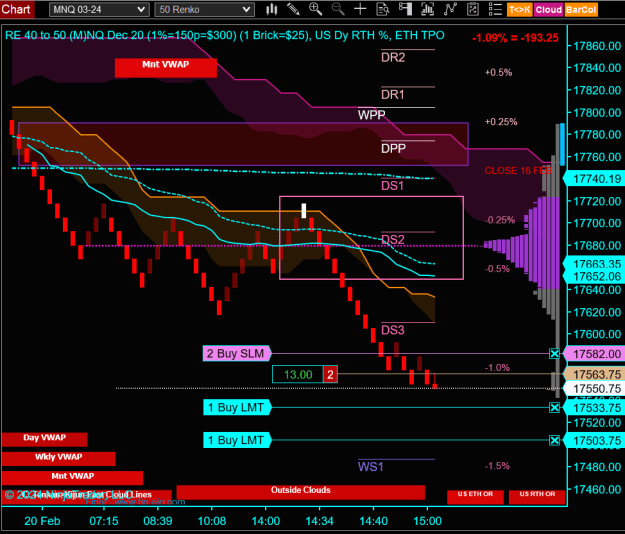625x534 pixels.
Task: Click the DR2 pivot label
Action: pos(393,57)
